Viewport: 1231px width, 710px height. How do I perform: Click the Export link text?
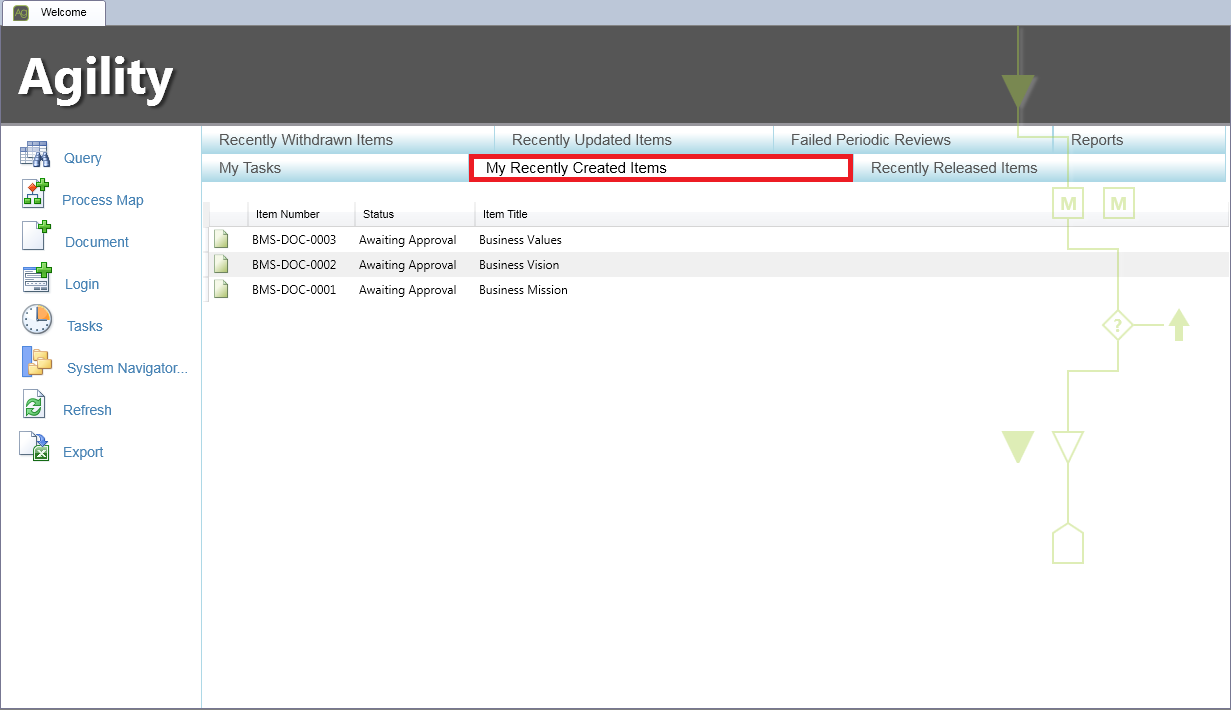pos(83,452)
